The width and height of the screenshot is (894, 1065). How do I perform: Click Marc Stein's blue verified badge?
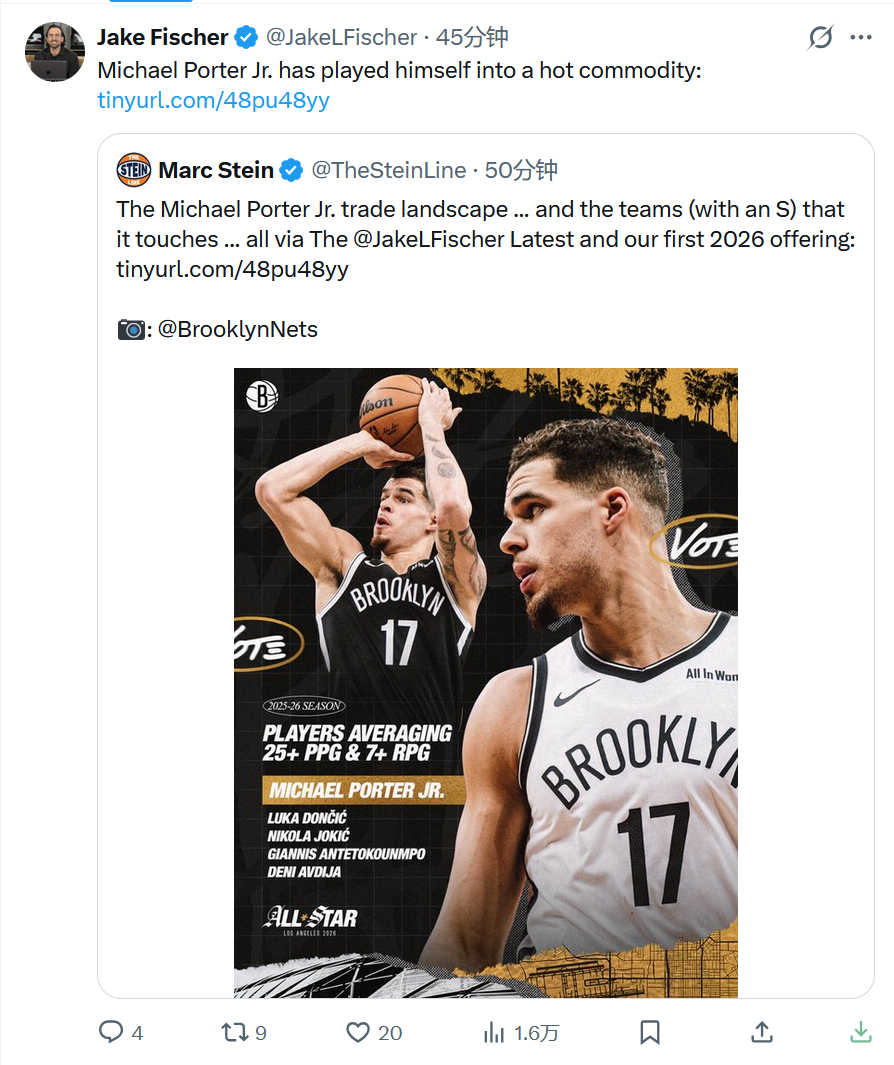coord(291,170)
